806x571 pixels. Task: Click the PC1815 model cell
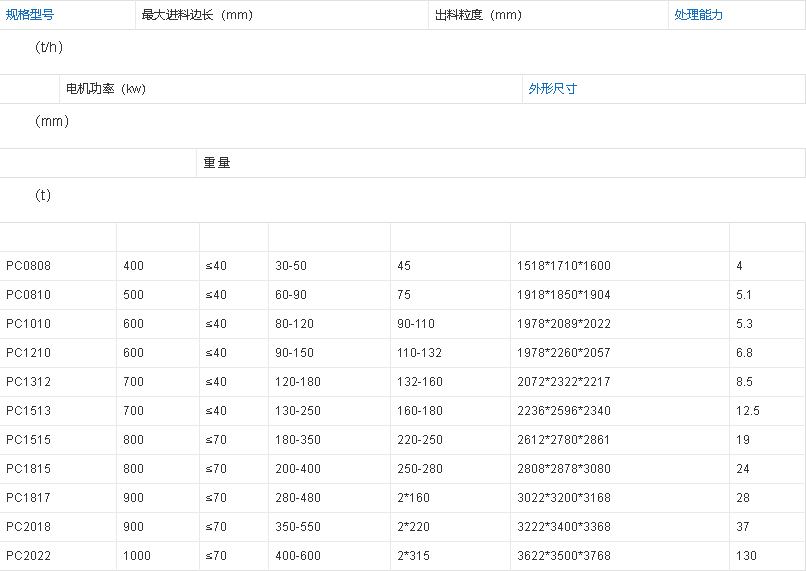[28, 469]
